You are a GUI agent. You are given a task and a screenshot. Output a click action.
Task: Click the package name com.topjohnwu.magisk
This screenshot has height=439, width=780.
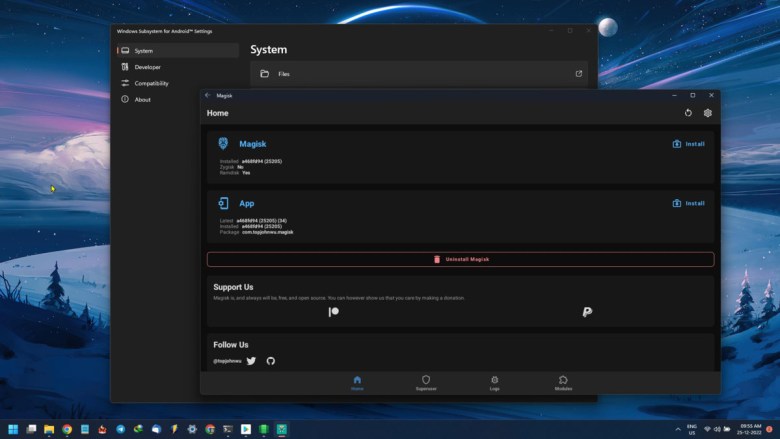[x=268, y=232]
